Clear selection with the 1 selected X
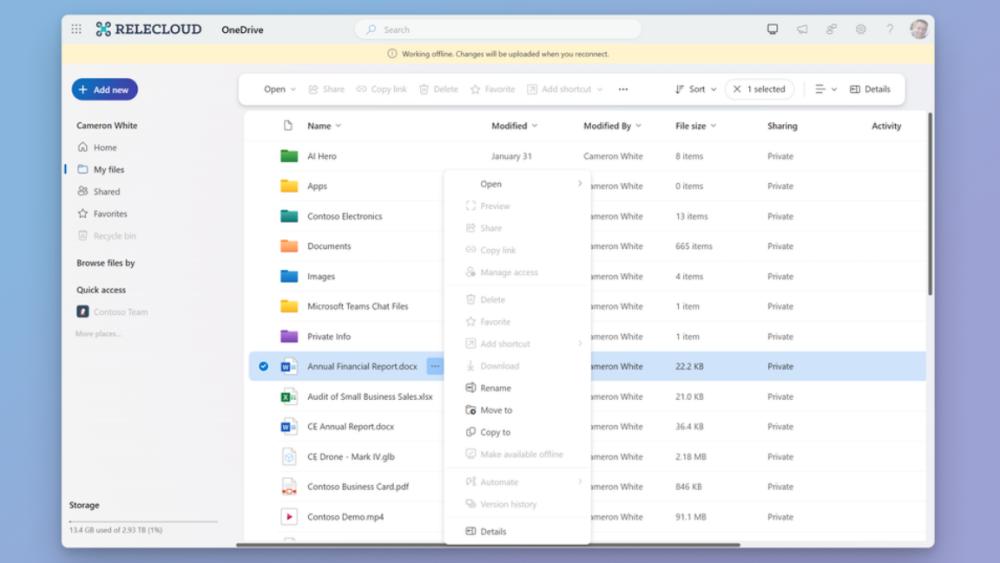 (737, 89)
